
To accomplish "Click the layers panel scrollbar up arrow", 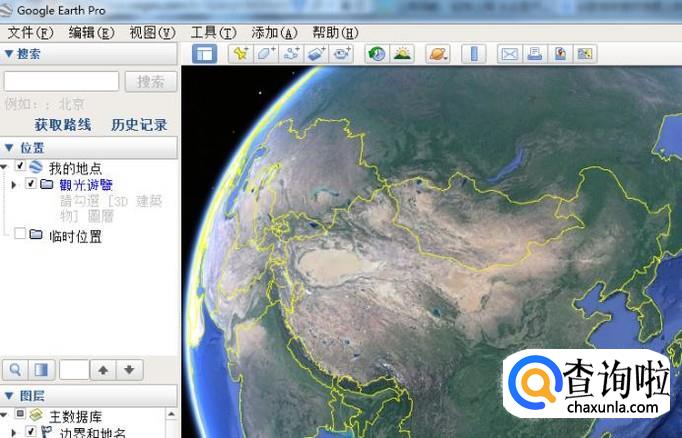I will click(x=171, y=414).
